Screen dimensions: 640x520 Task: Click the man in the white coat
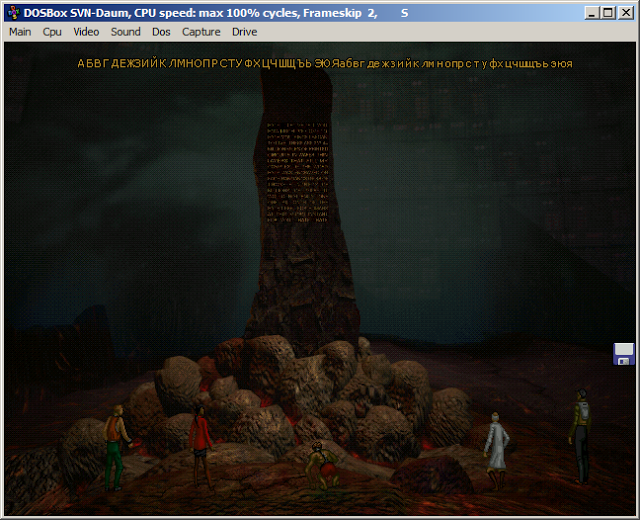click(x=496, y=451)
